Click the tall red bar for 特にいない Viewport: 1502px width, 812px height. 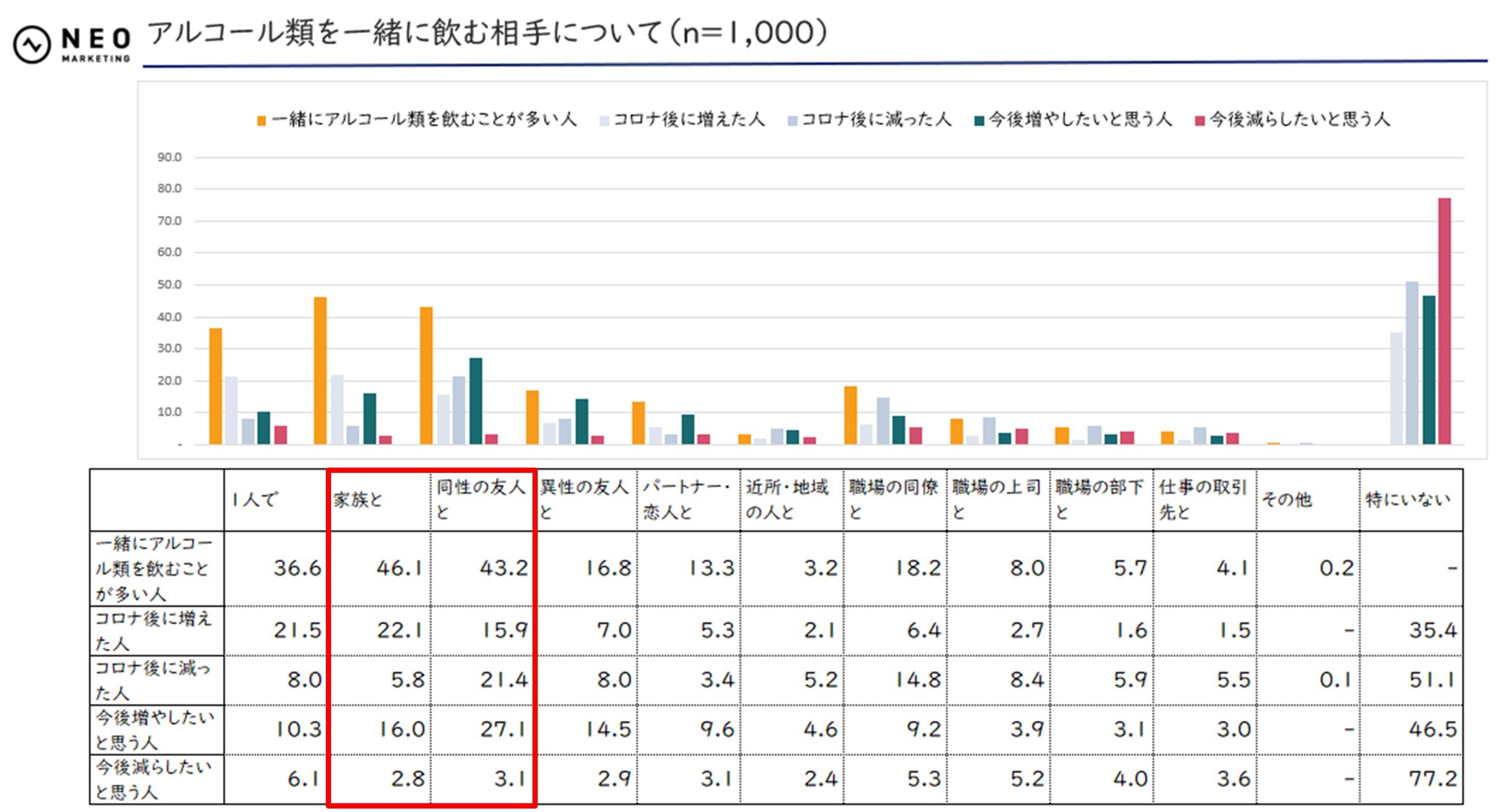(1444, 321)
